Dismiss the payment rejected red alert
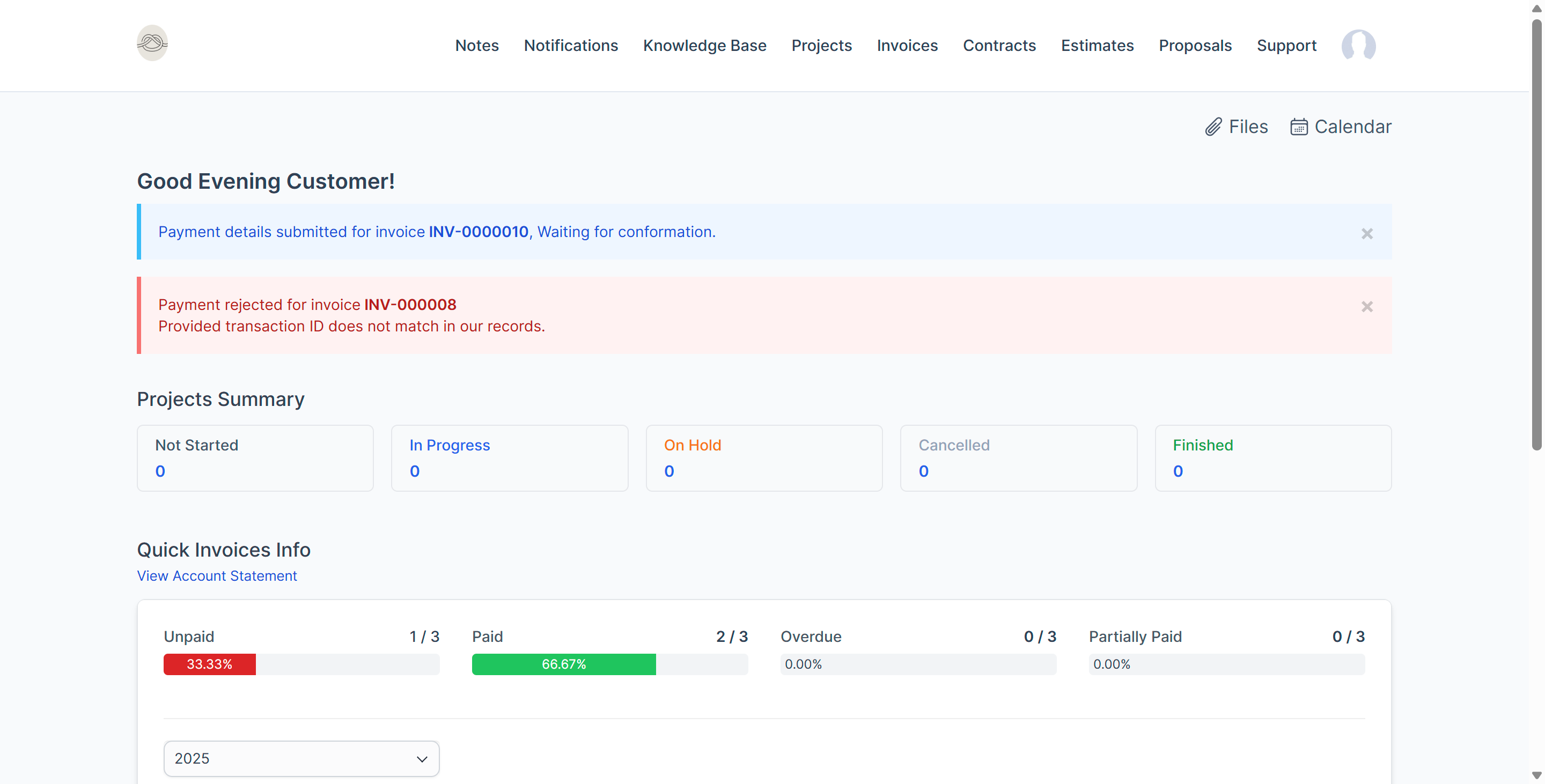Image resolution: width=1545 pixels, height=784 pixels. coord(1366,306)
